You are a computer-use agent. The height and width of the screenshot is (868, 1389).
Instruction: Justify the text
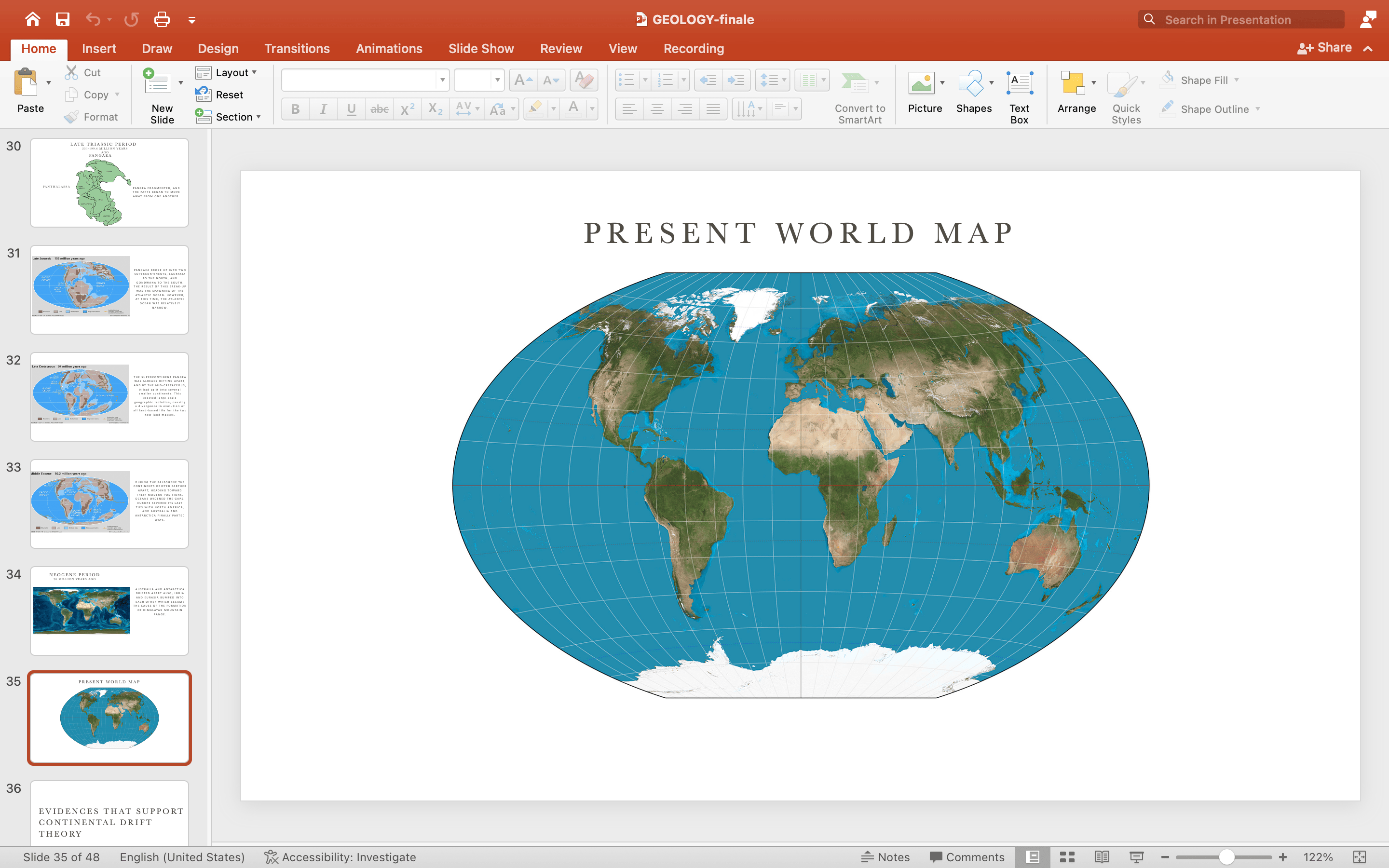(x=713, y=109)
